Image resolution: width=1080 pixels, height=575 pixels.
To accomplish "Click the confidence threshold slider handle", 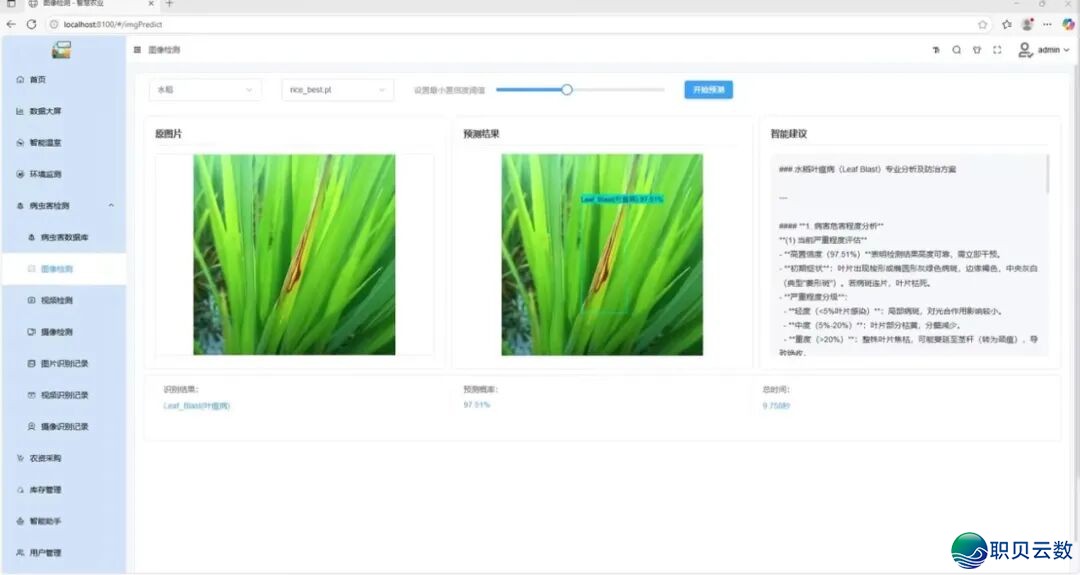I will [x=567, y=90].
